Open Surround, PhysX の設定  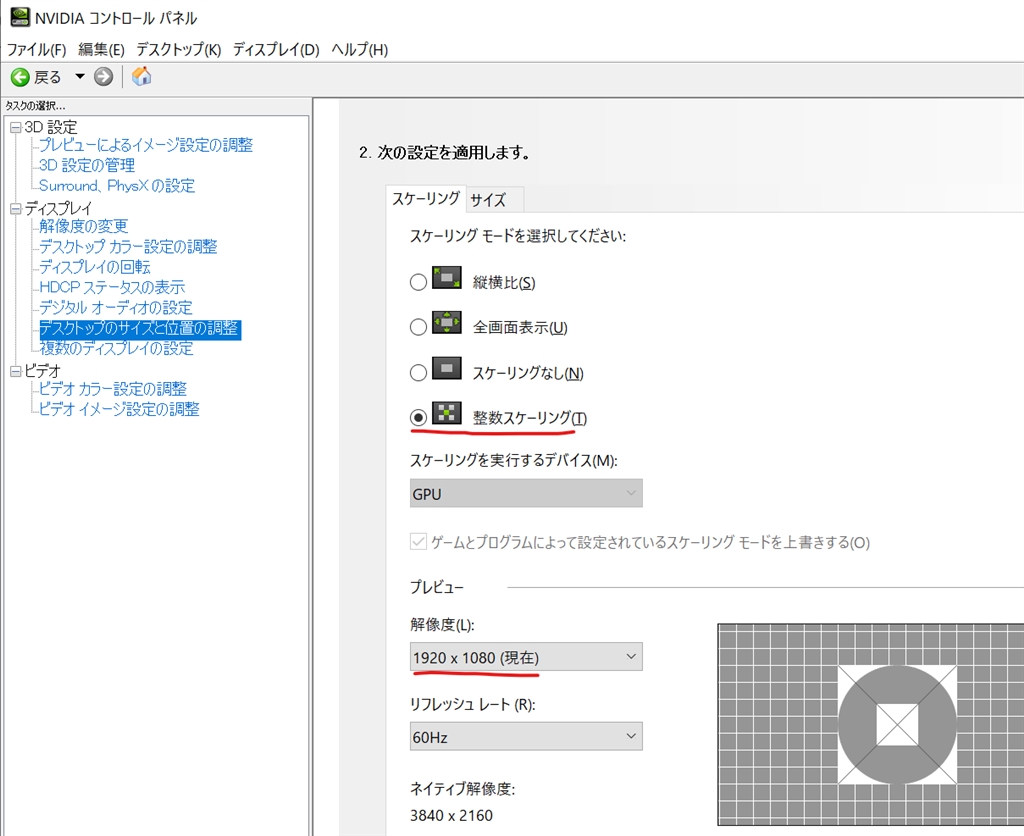click(117, 185)
